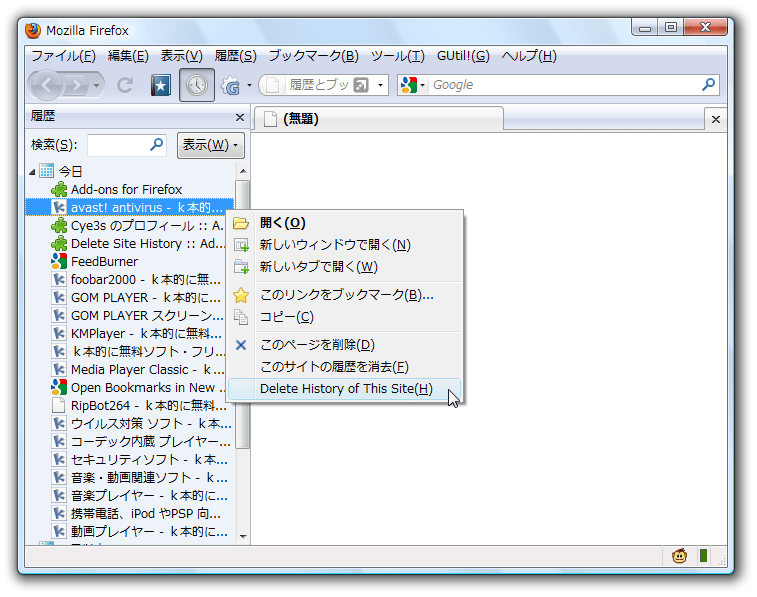The width and height of the screenshot is (757, 597).
Task: Open the 編集(E) menu
Action: point(128,56)
